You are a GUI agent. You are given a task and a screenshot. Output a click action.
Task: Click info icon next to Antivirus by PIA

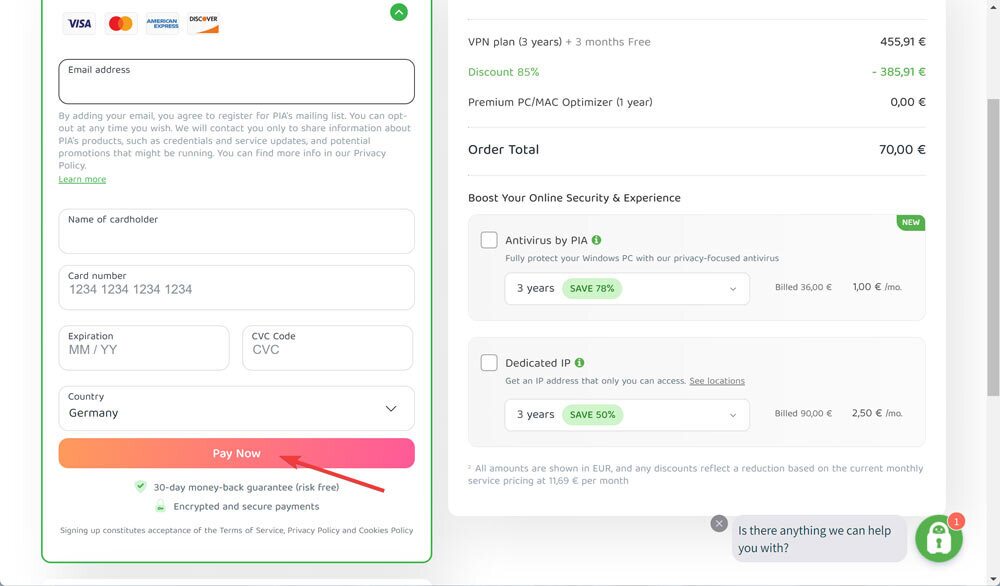pos(597,240)
